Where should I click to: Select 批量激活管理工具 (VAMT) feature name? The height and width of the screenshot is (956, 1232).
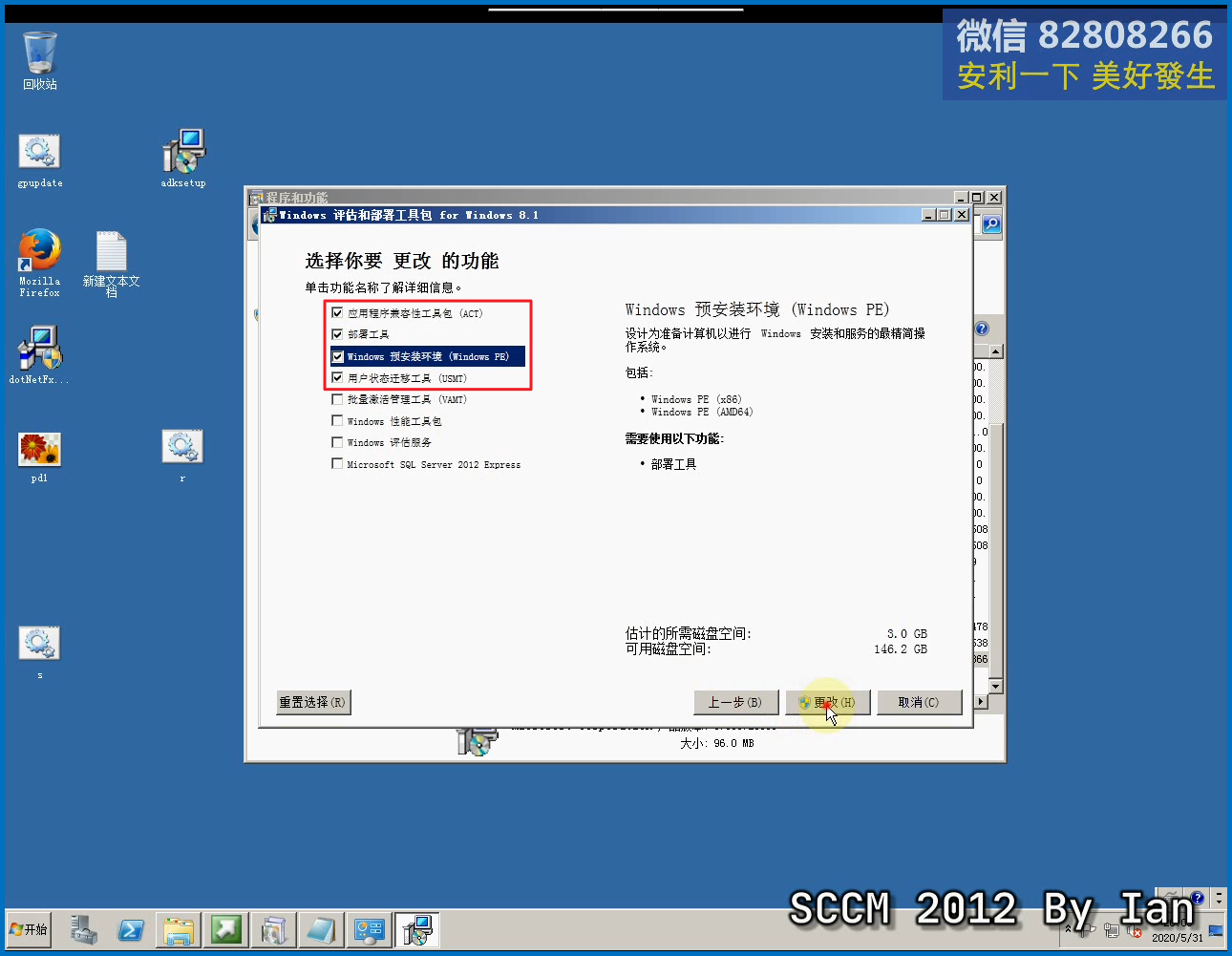coord(407,400)
